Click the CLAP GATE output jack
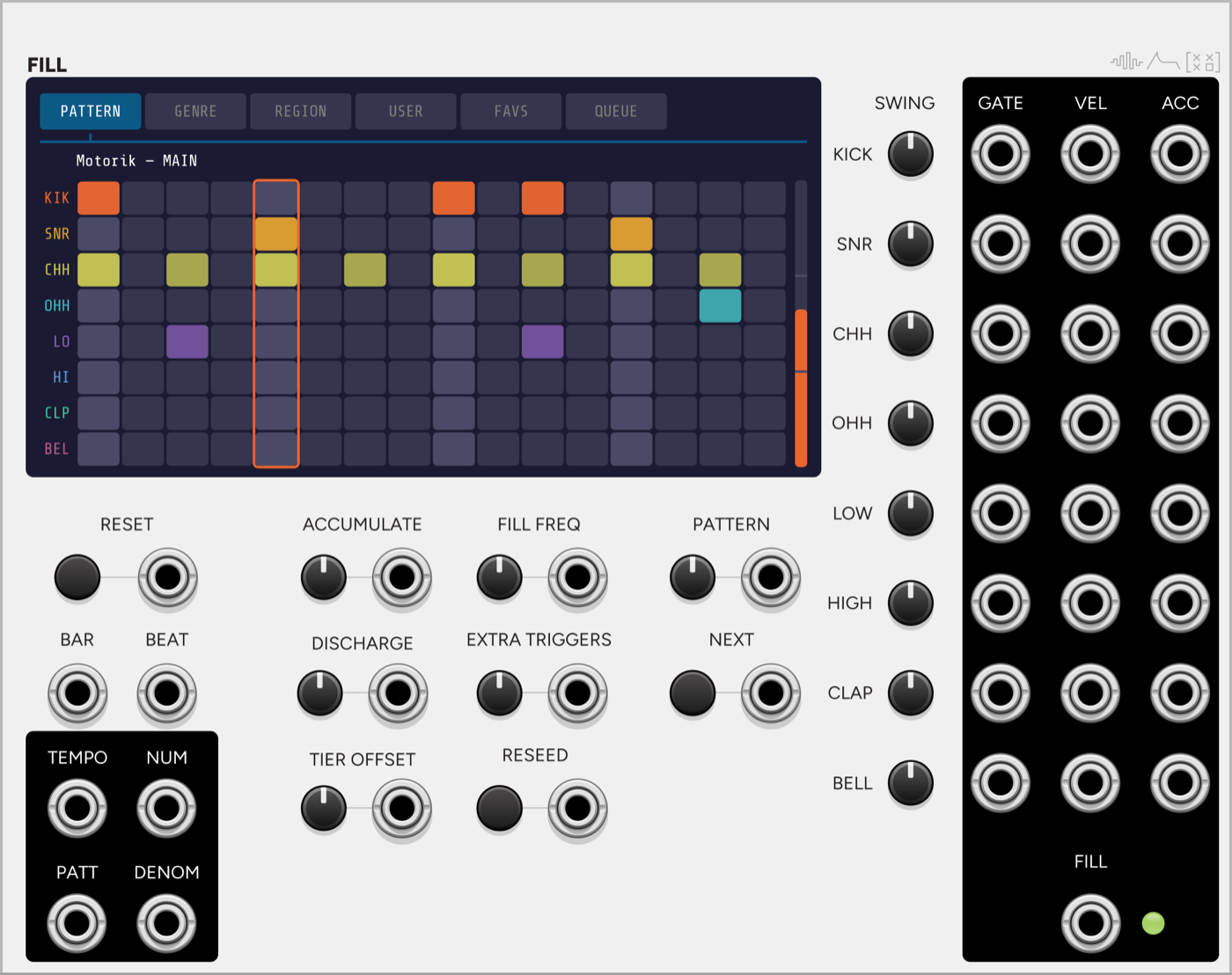Image resolution: width=1232 pixels, height=975 pixels. [x=1001, y=693]
